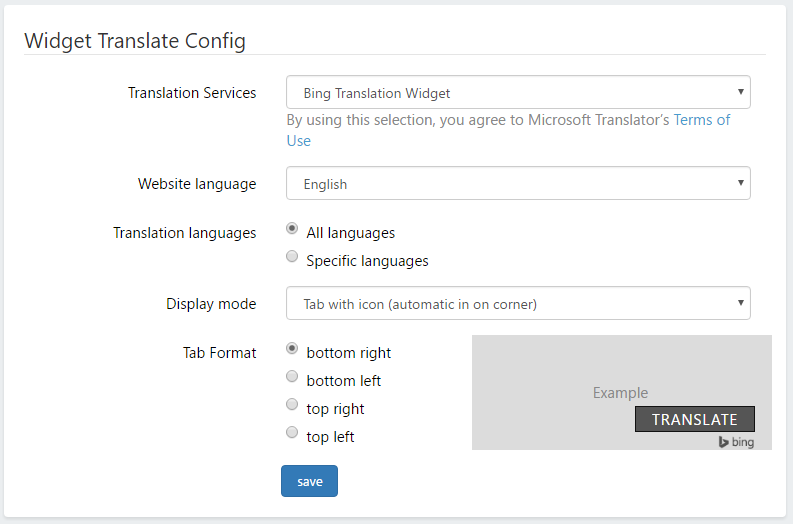
Task: Click the TRANSLATE example tab button
Action: click(694, 419)
